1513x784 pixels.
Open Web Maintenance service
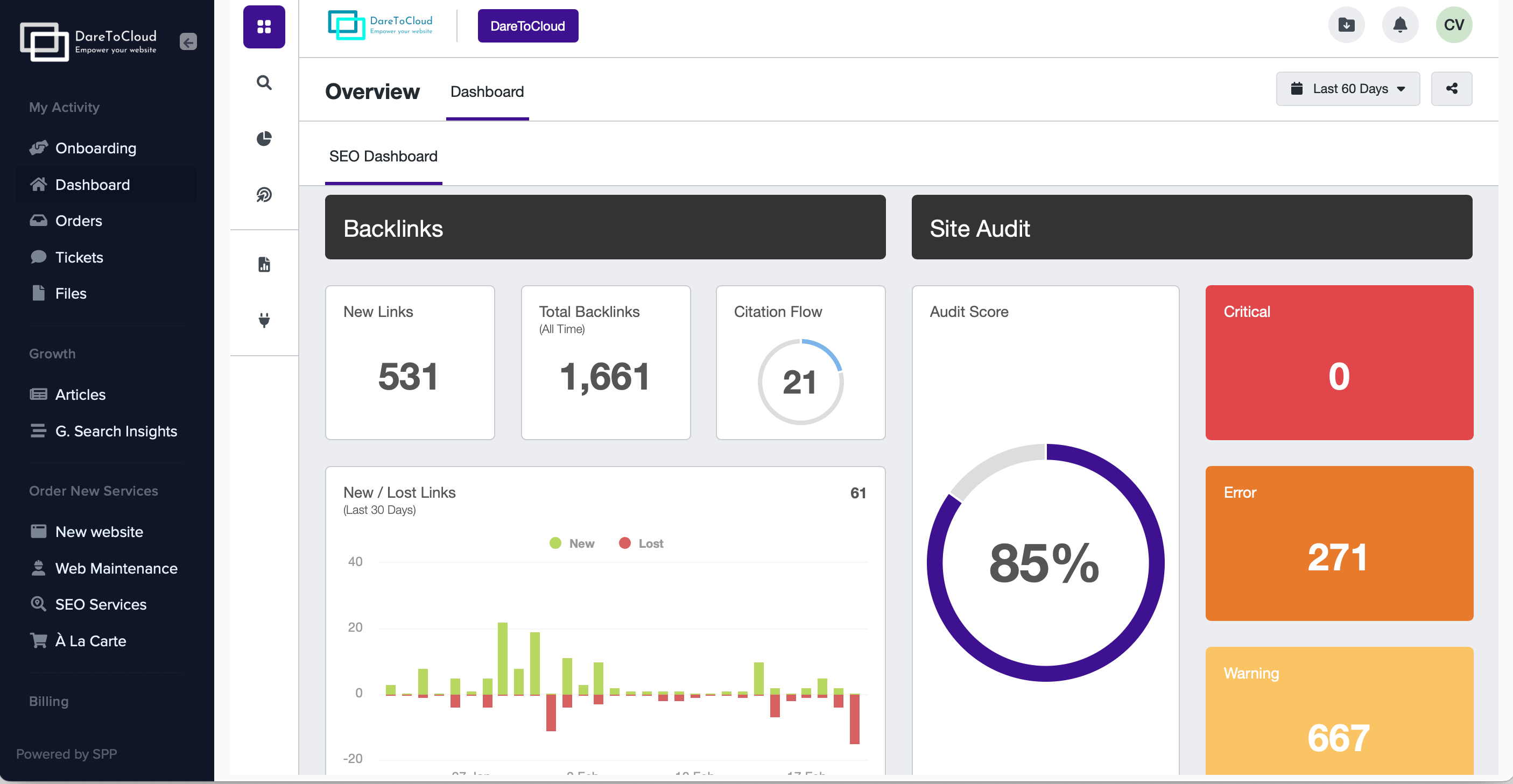click(103, 568)
